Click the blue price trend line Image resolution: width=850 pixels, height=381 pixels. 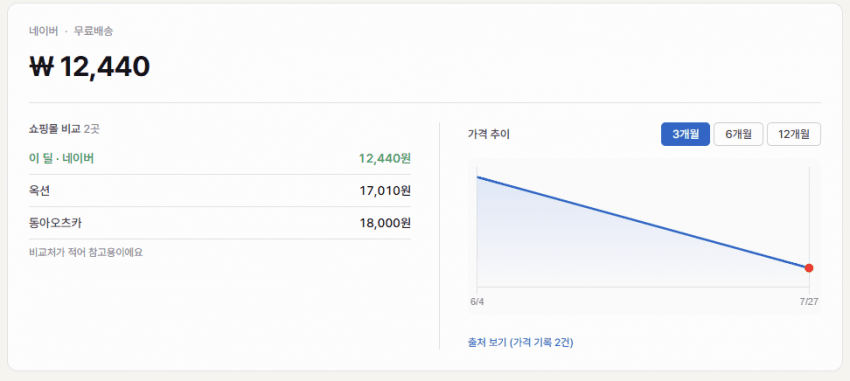point(643,222)
